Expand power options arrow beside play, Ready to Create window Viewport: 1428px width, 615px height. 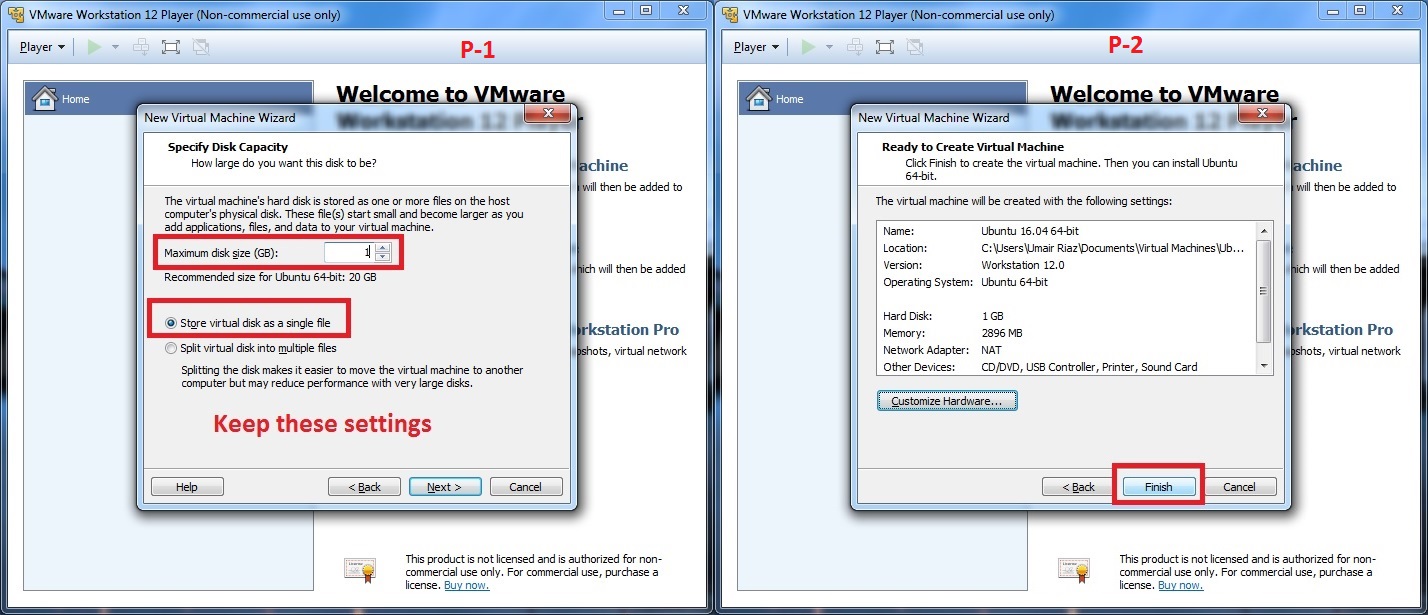tap(829, 47)
